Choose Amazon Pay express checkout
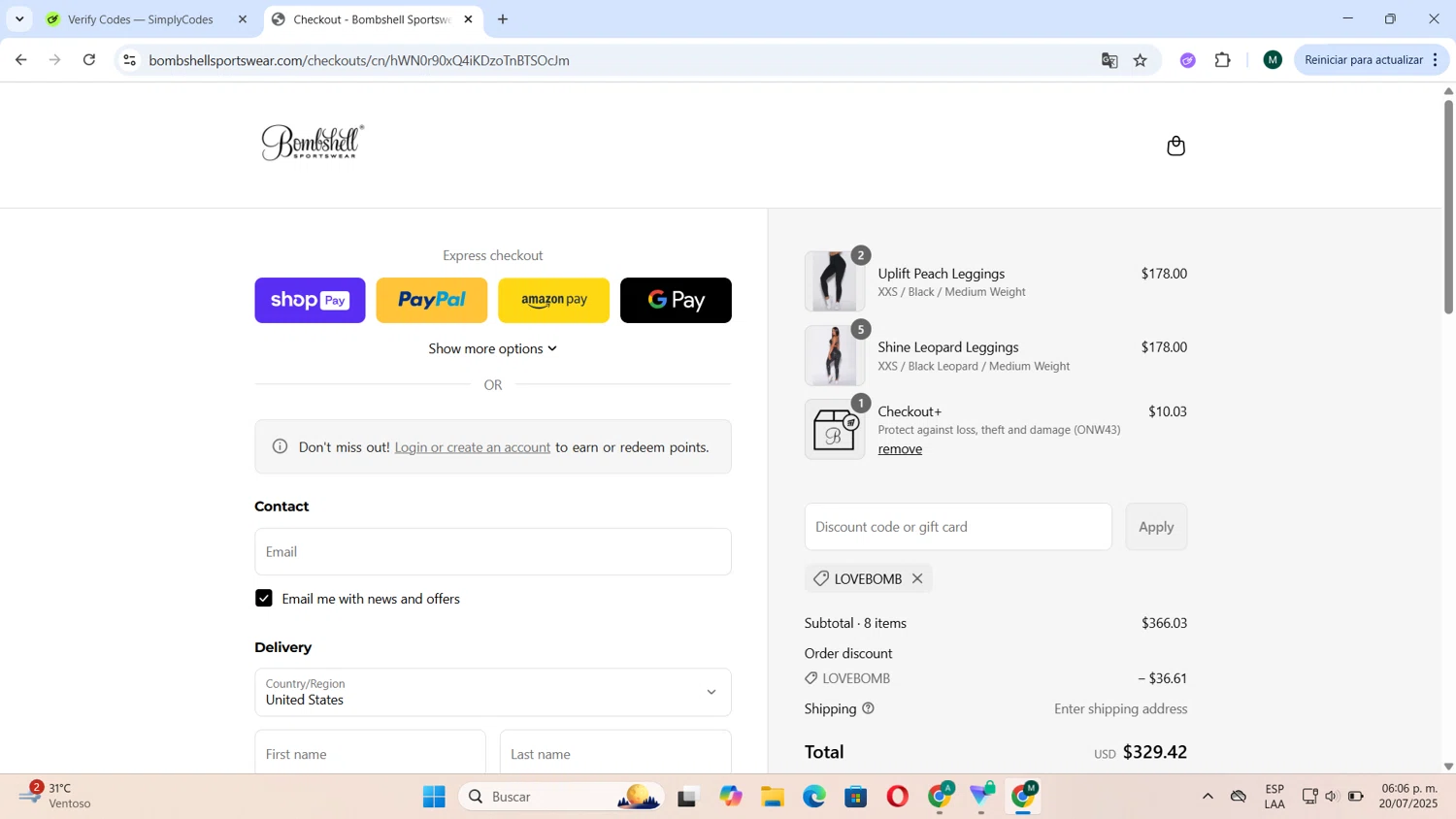This screenshot has height=819, width=1456. [x=553, y=300]
